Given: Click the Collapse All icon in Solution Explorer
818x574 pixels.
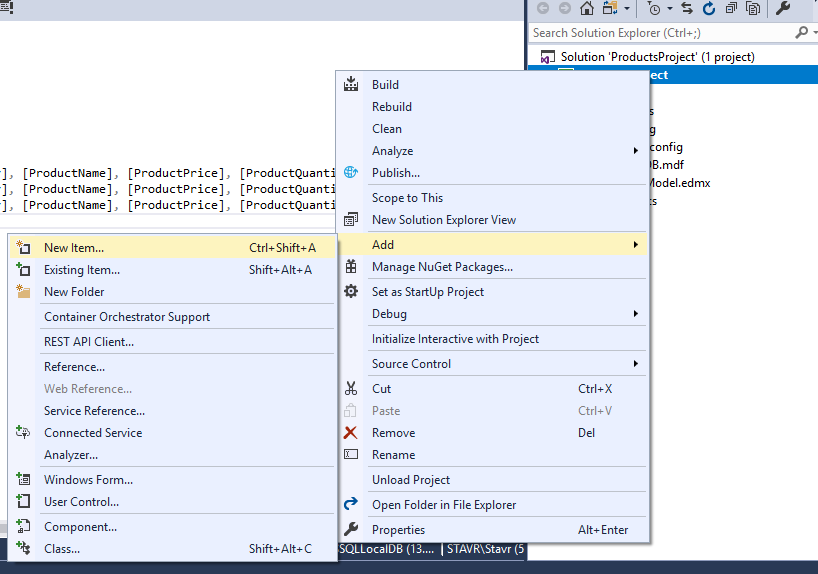Looking at the screenshot, I should click(x=731, y=8).
